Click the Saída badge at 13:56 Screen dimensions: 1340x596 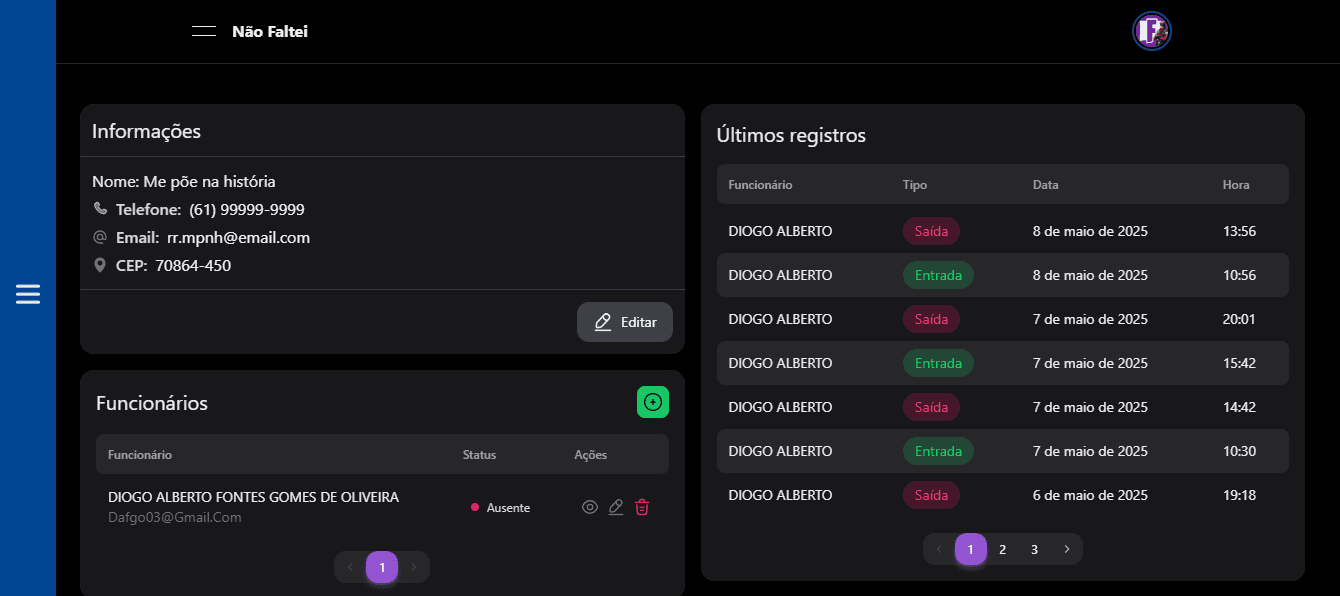coord(931,231)
